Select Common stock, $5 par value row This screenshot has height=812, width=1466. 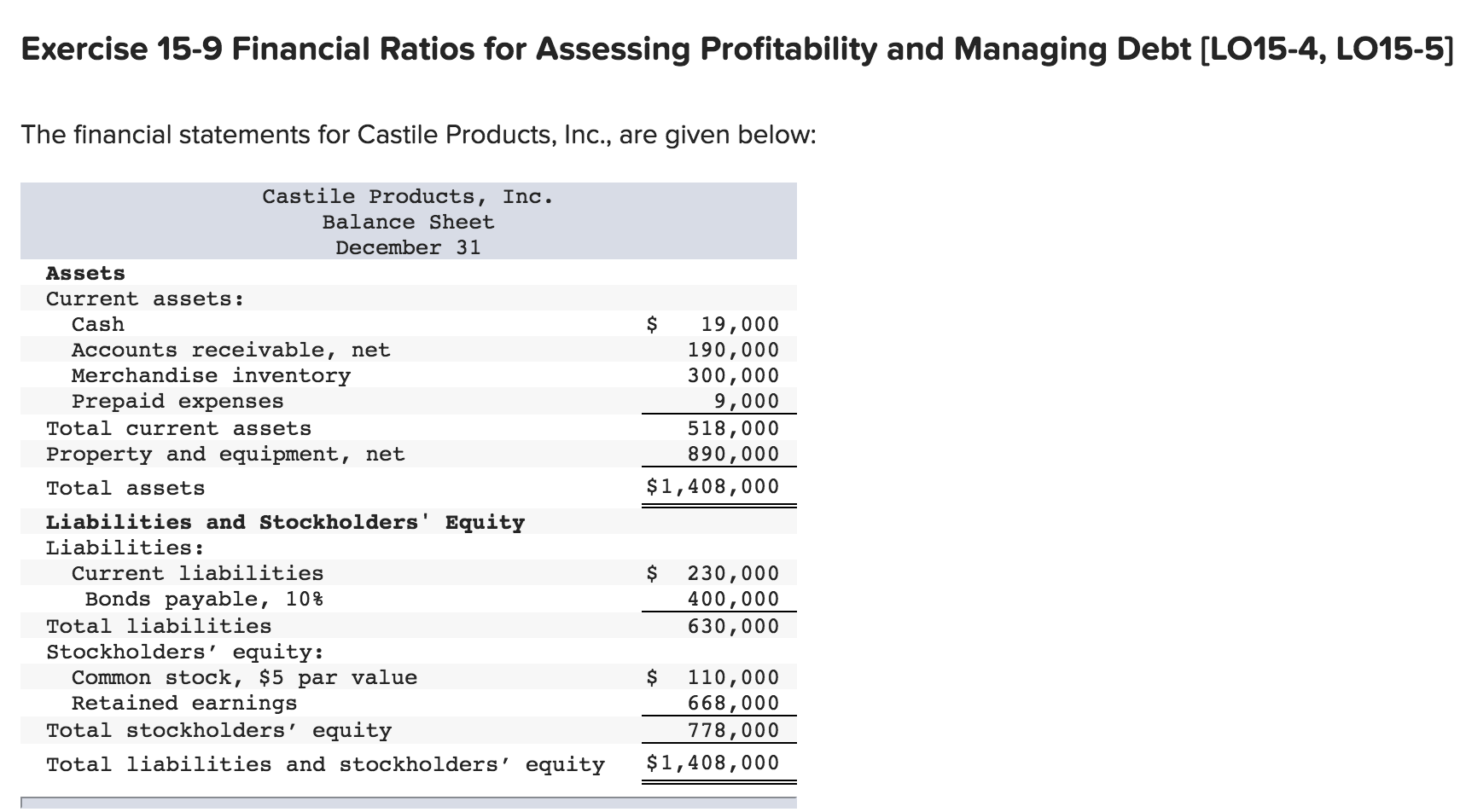(x=246, y=676)
